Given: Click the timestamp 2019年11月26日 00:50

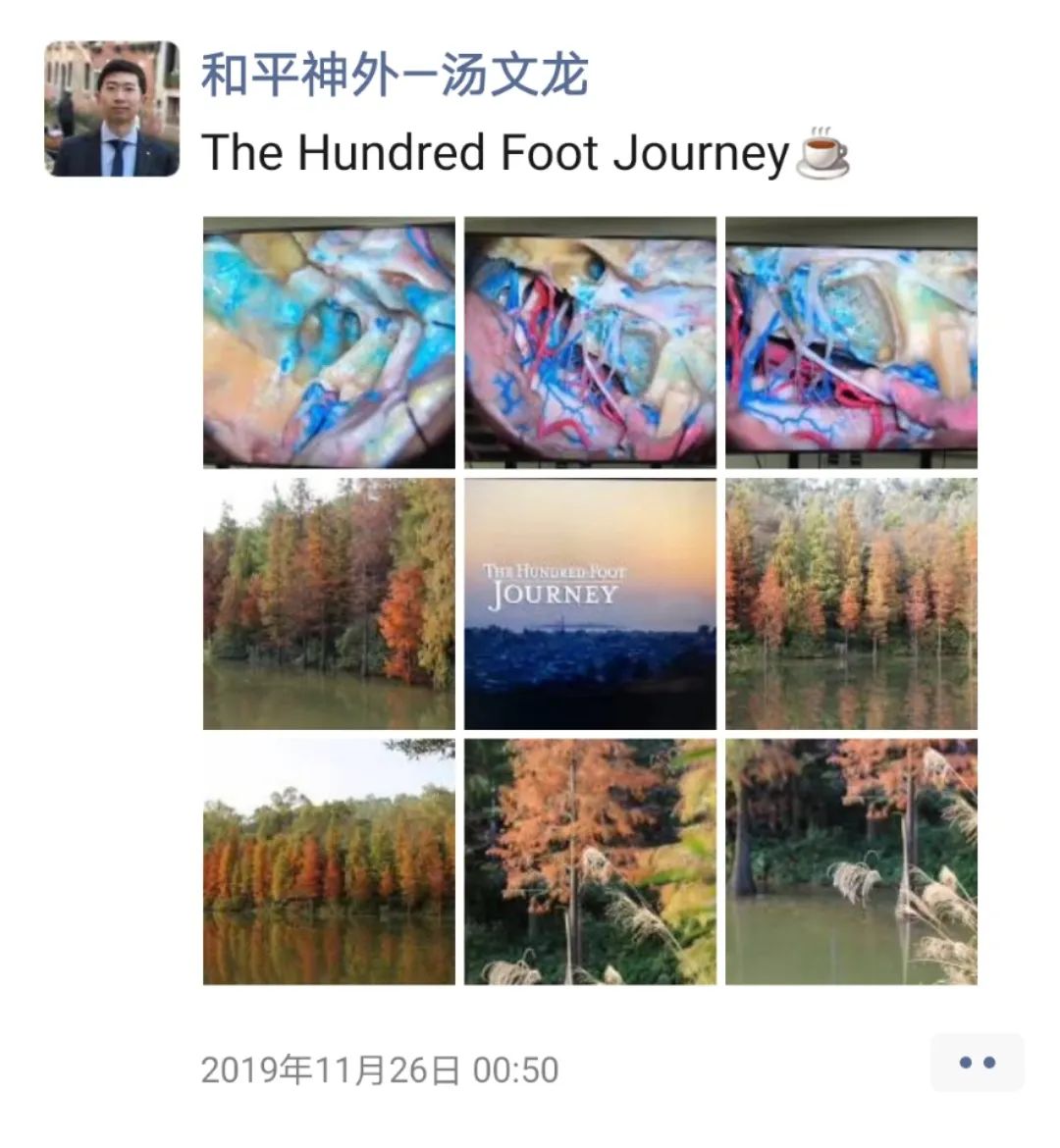Looking at the screenshot, I should [380, 1070].
